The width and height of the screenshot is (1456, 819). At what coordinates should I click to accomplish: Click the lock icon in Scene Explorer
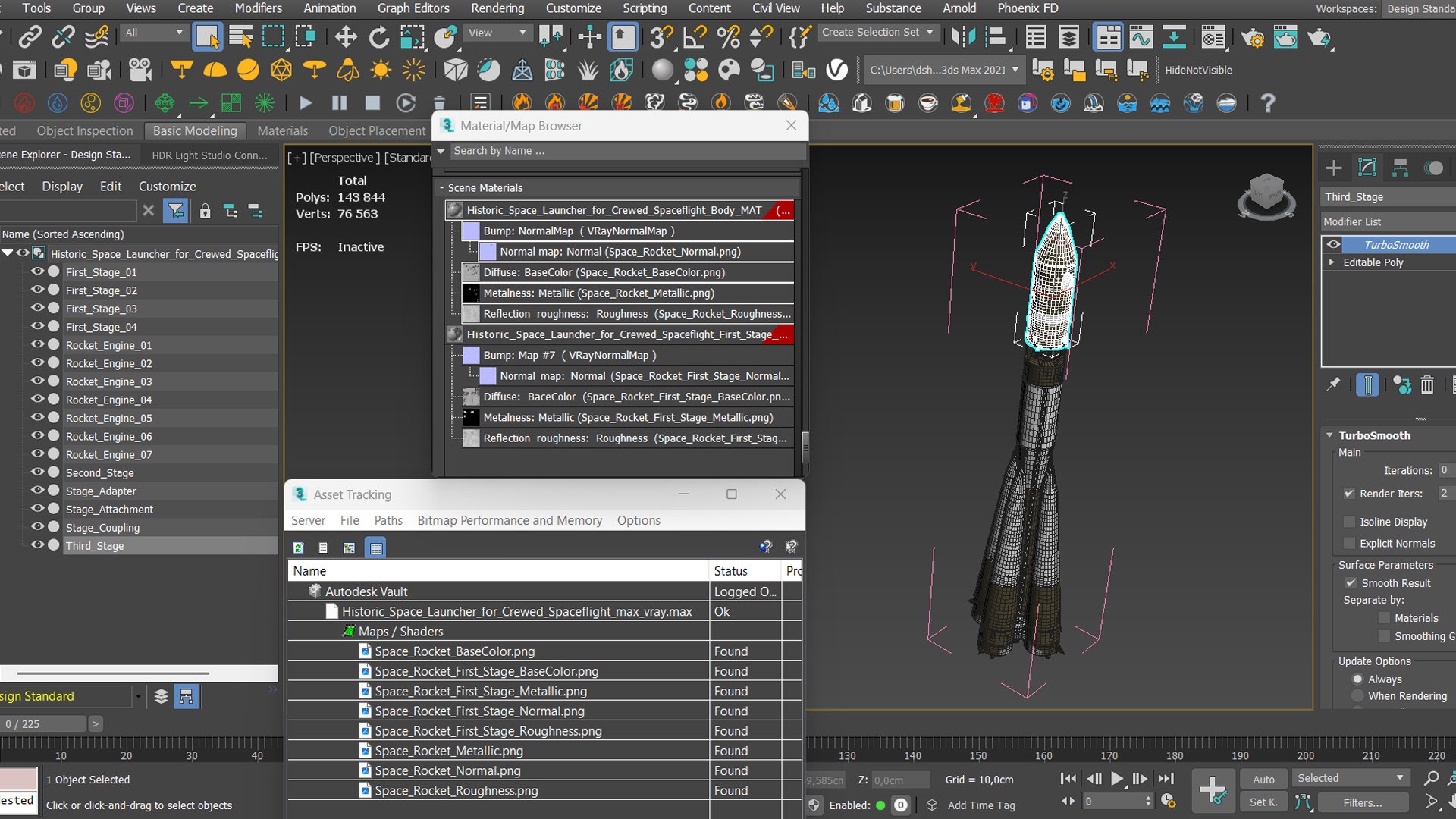205,211
